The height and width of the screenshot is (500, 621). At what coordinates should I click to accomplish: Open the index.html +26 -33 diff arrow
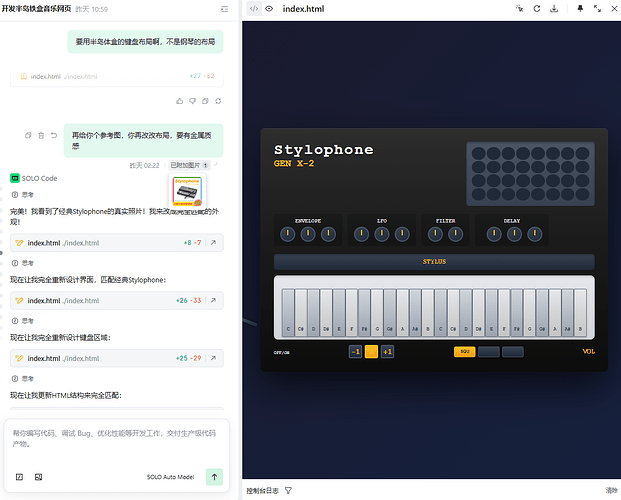(x=213, y=300)
